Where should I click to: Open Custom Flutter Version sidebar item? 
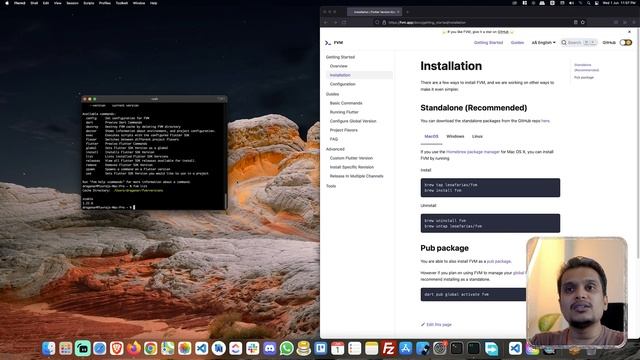coord(351,158)
